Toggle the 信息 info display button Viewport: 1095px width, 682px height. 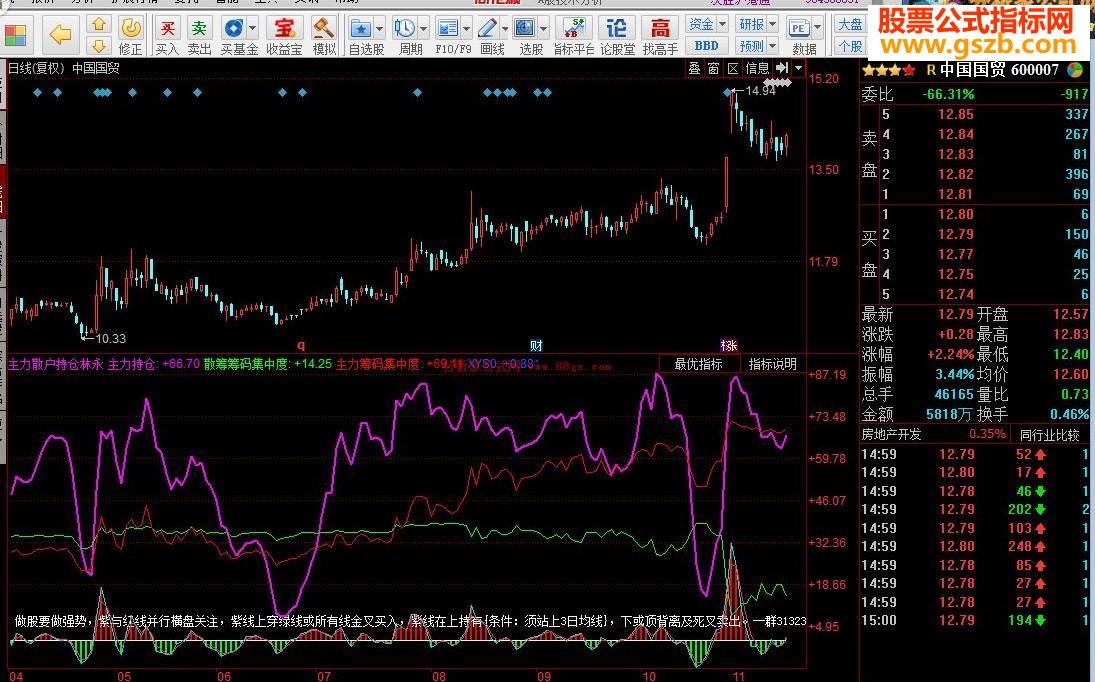(758, 68)
